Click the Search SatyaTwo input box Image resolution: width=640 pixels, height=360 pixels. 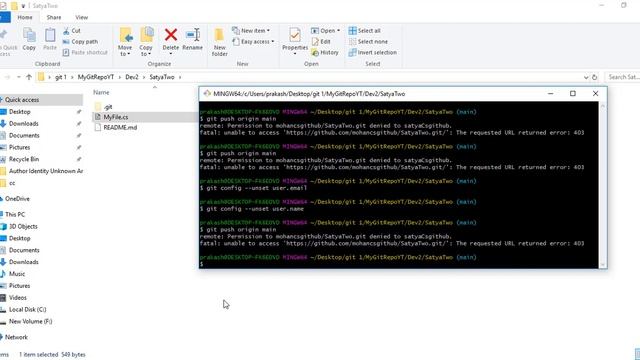[622, 77]
